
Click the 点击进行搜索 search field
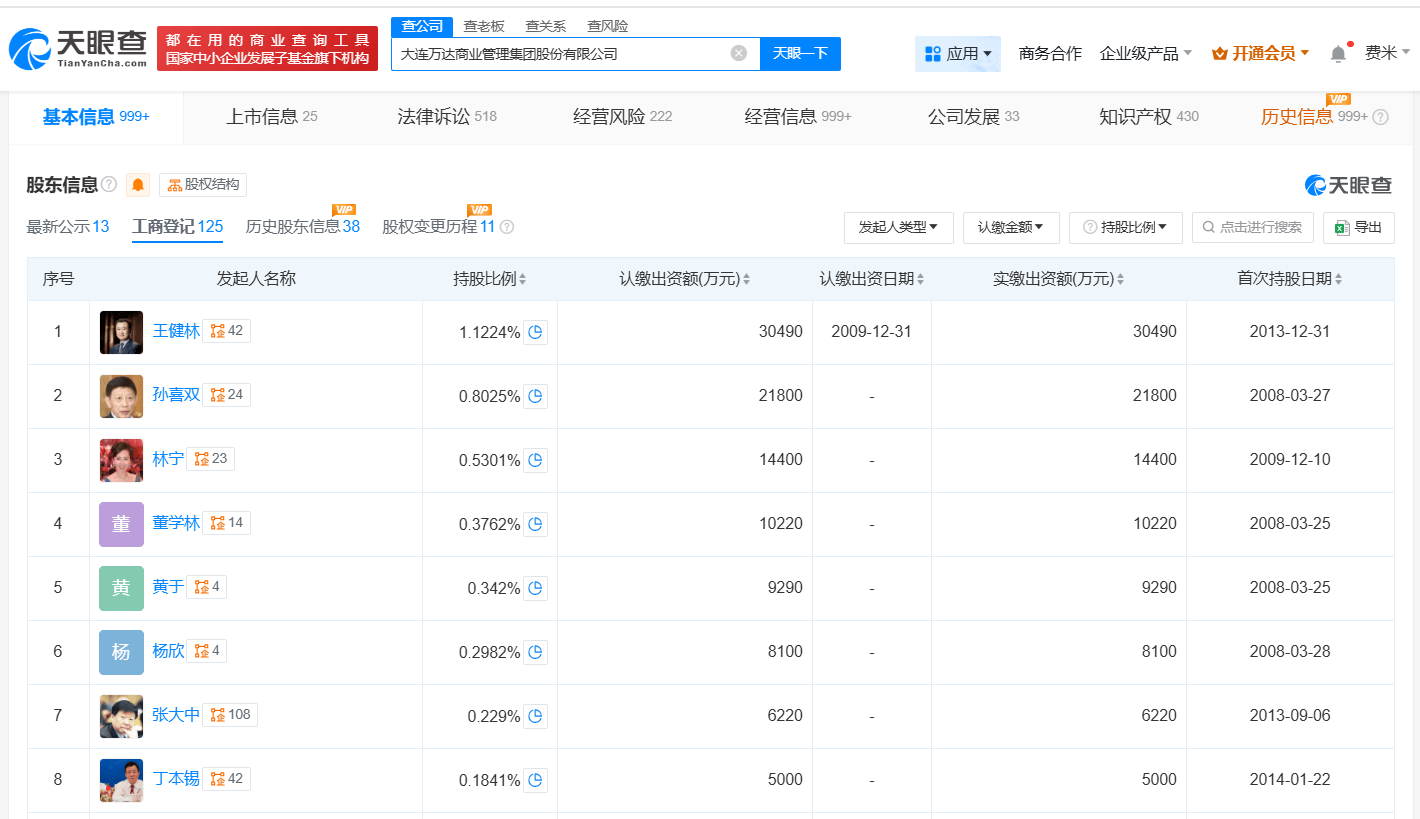[x=1252, y=227]
